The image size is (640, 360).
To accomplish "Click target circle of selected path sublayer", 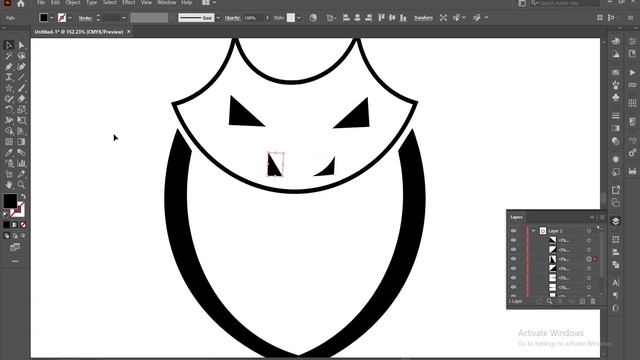I will tap(589, 259).
